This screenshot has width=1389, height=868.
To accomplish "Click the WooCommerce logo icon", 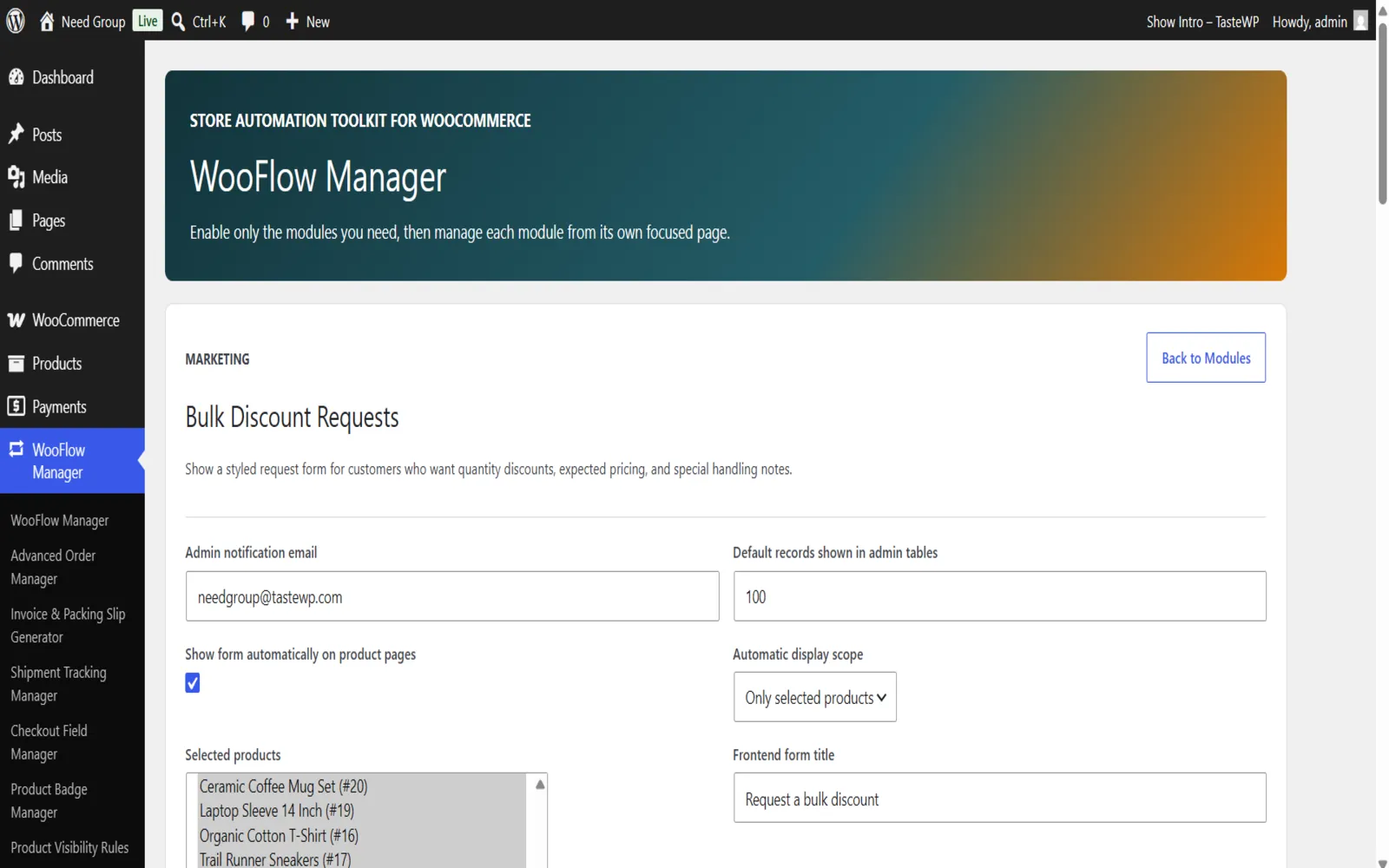I will [16, 320].
